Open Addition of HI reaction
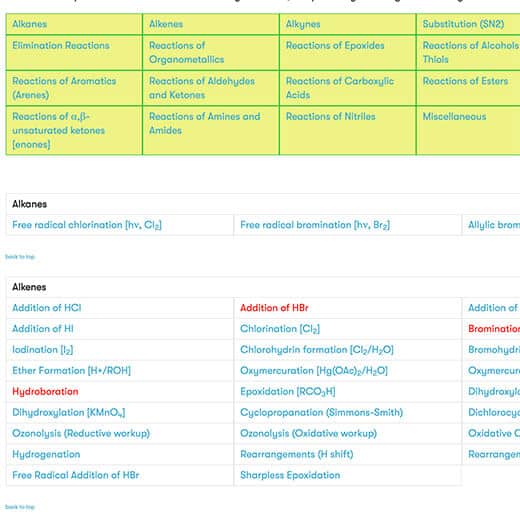Image resolution: width=520 pixels, height=524 pixels. (x=43, y=329)
